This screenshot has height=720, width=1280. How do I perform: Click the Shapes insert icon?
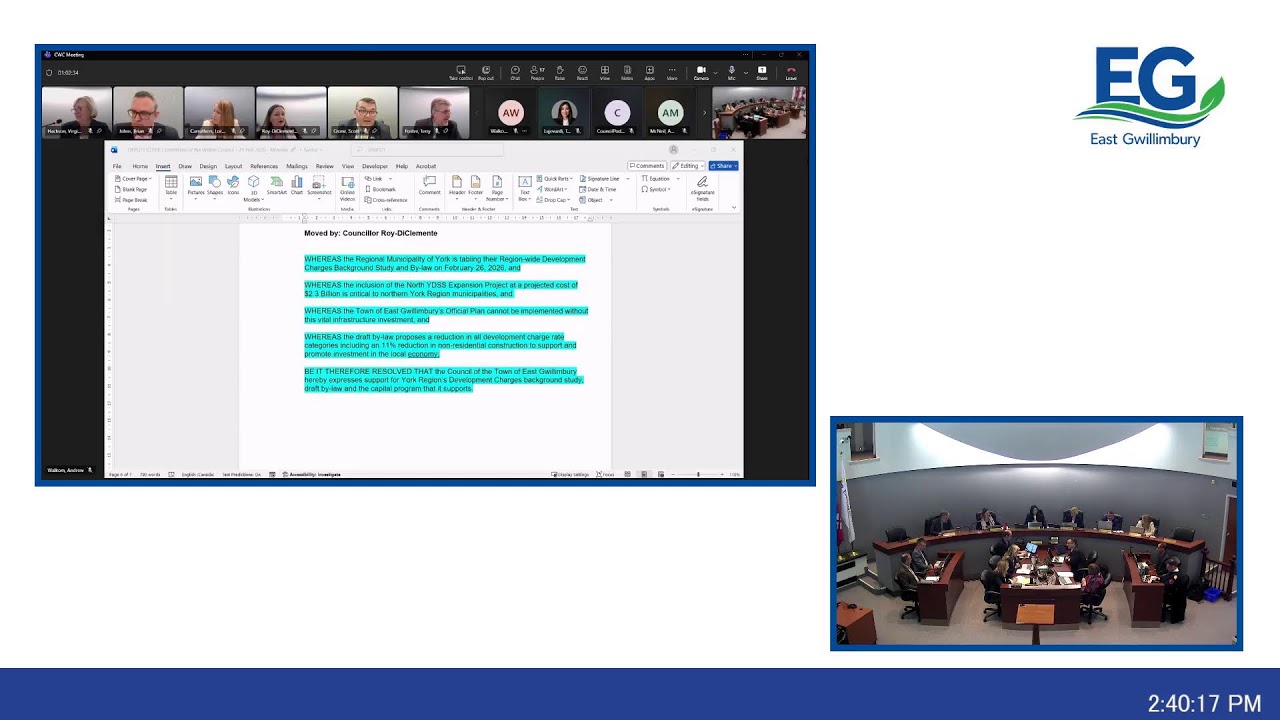coord(215,186)
